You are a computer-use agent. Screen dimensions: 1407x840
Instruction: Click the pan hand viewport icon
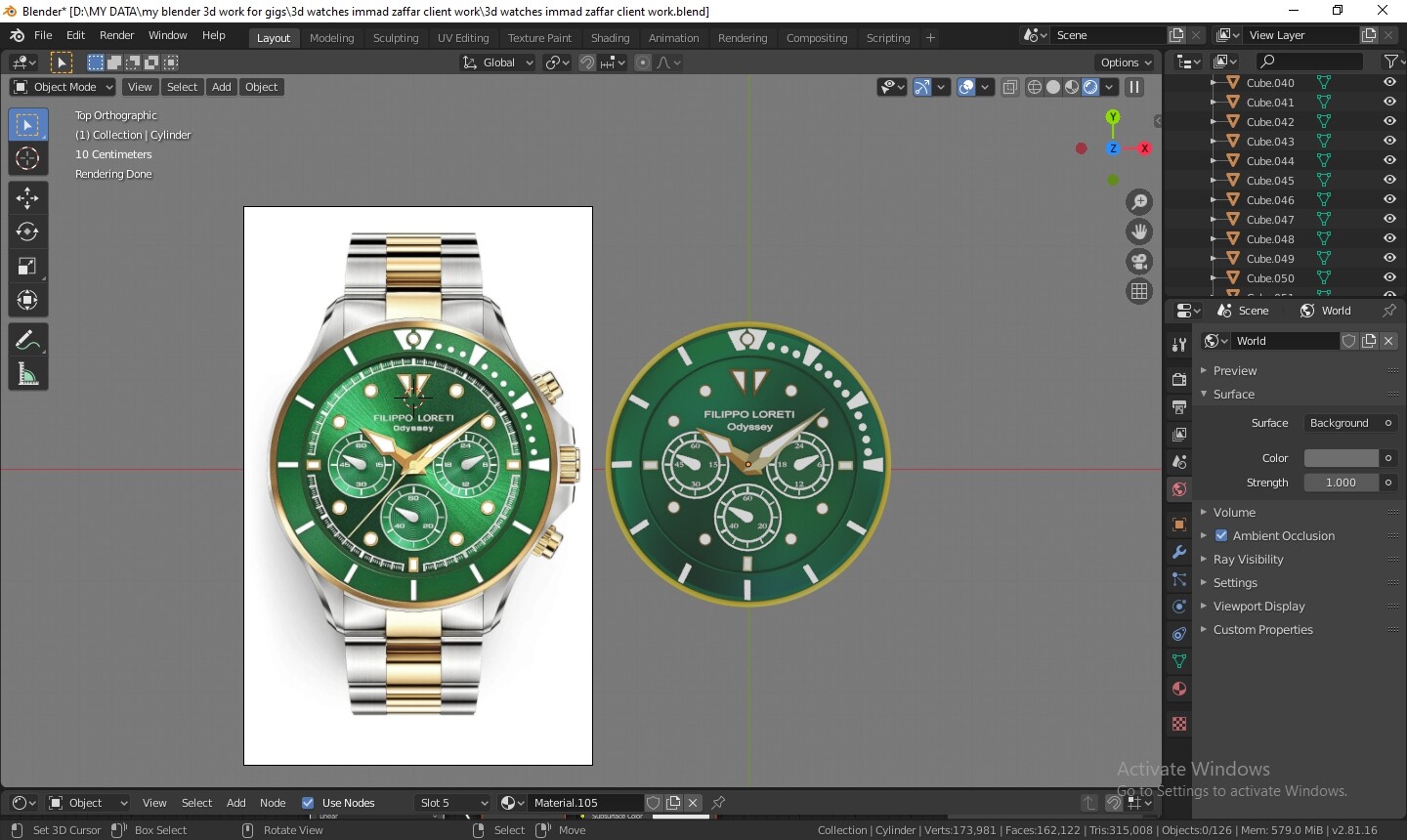pyautogui.click(x=1139, y=232)
